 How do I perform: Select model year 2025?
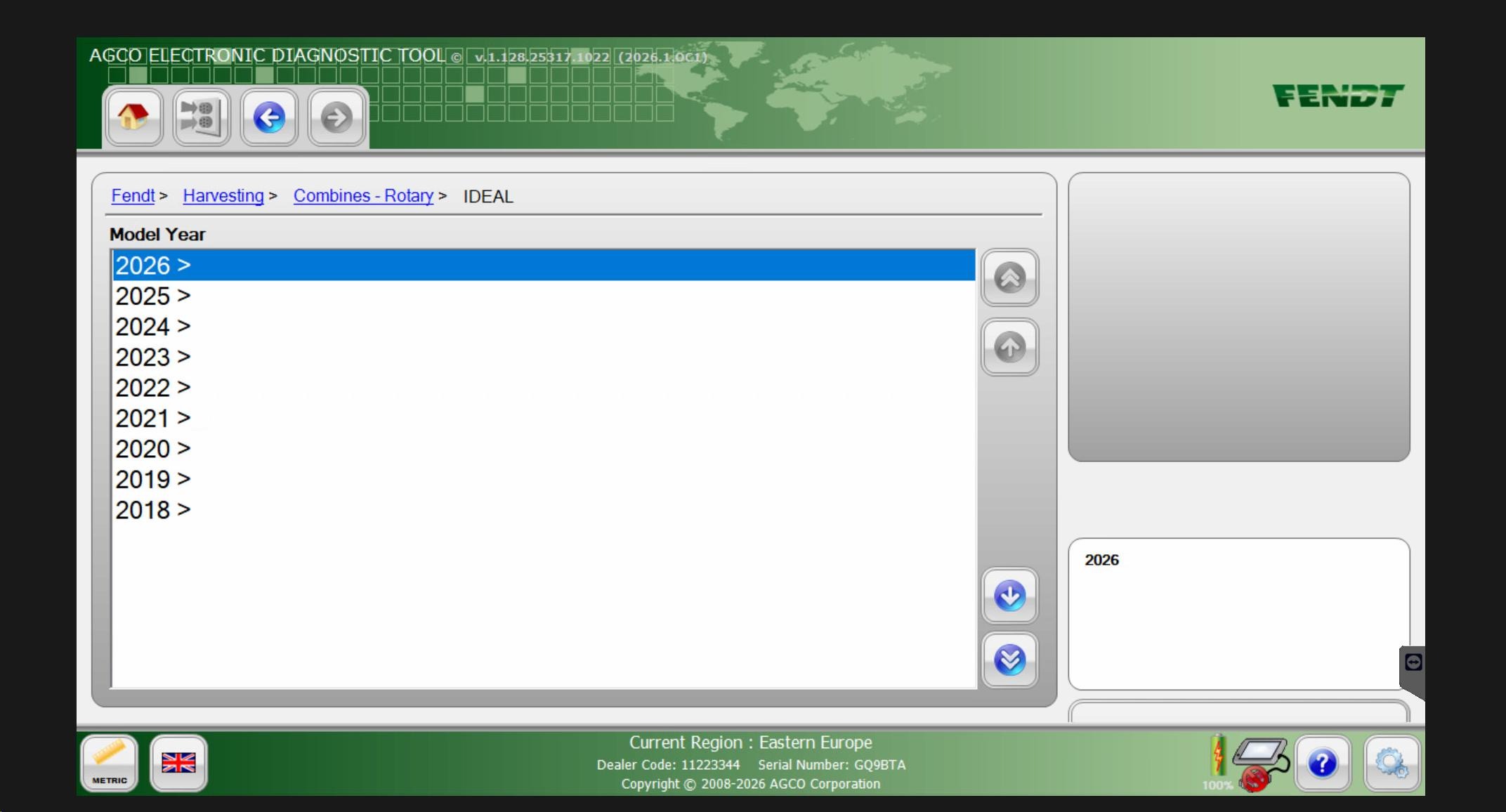544,296
